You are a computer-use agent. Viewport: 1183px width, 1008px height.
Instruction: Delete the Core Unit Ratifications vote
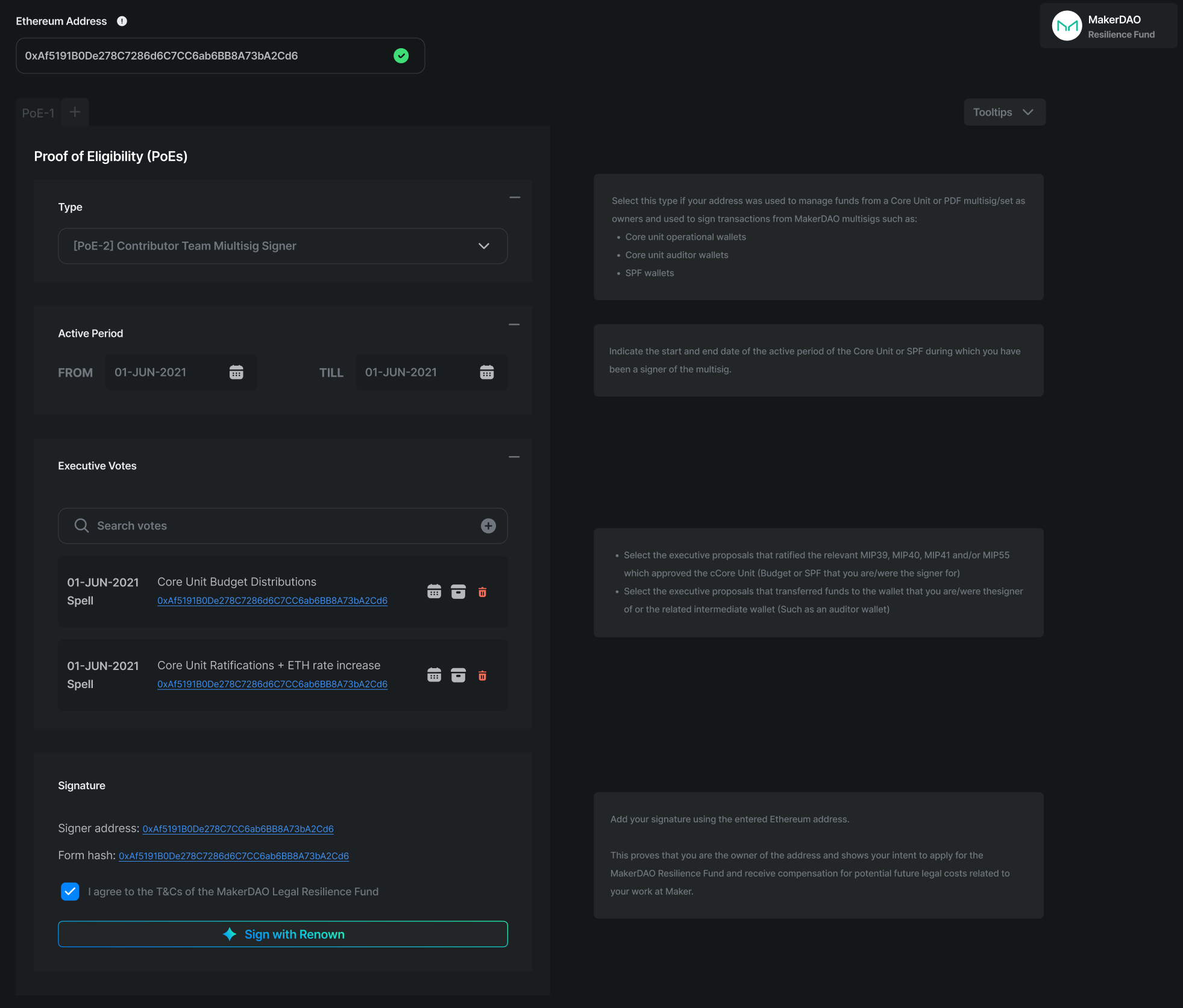482,675
